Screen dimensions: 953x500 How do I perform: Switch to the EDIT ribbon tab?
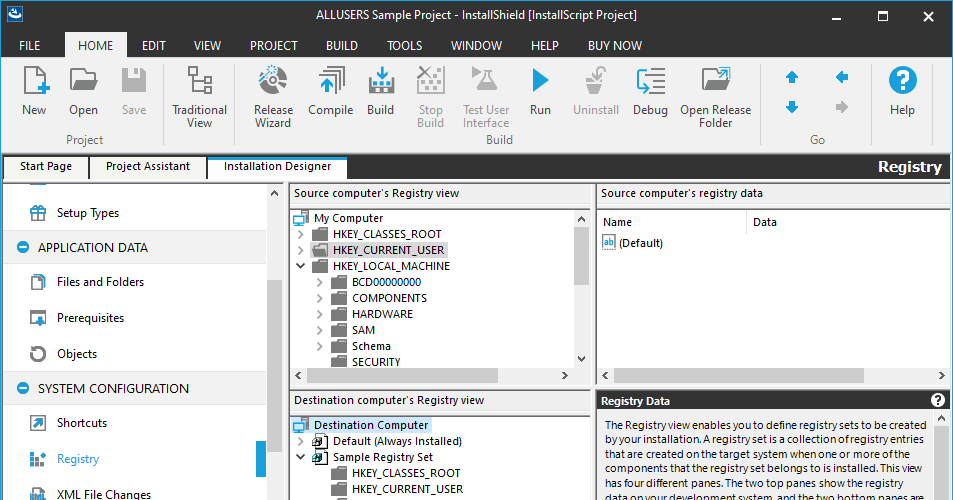tap(154, 46)
